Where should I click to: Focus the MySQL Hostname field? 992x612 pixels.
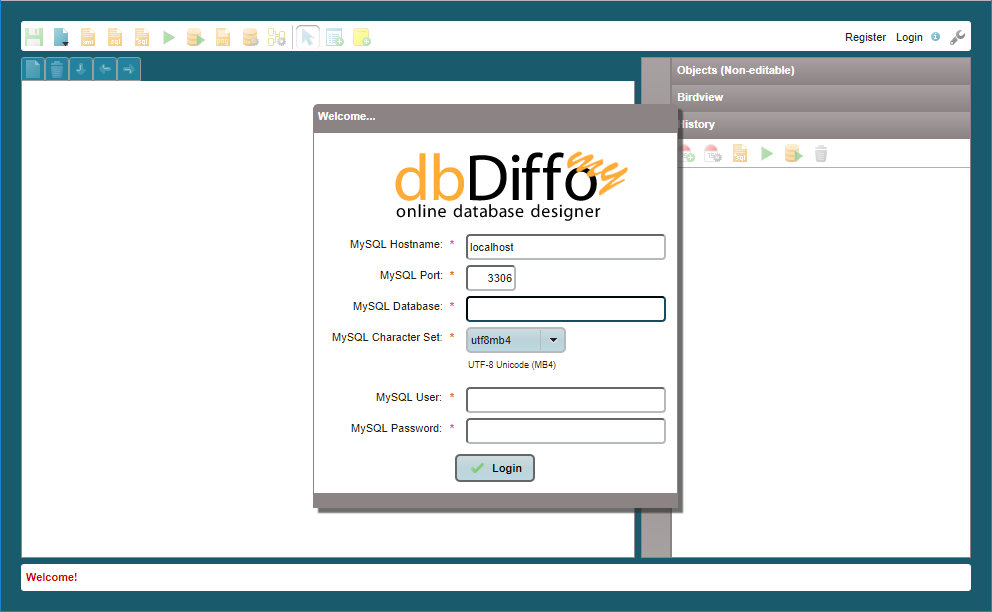(x=566, y=247)
